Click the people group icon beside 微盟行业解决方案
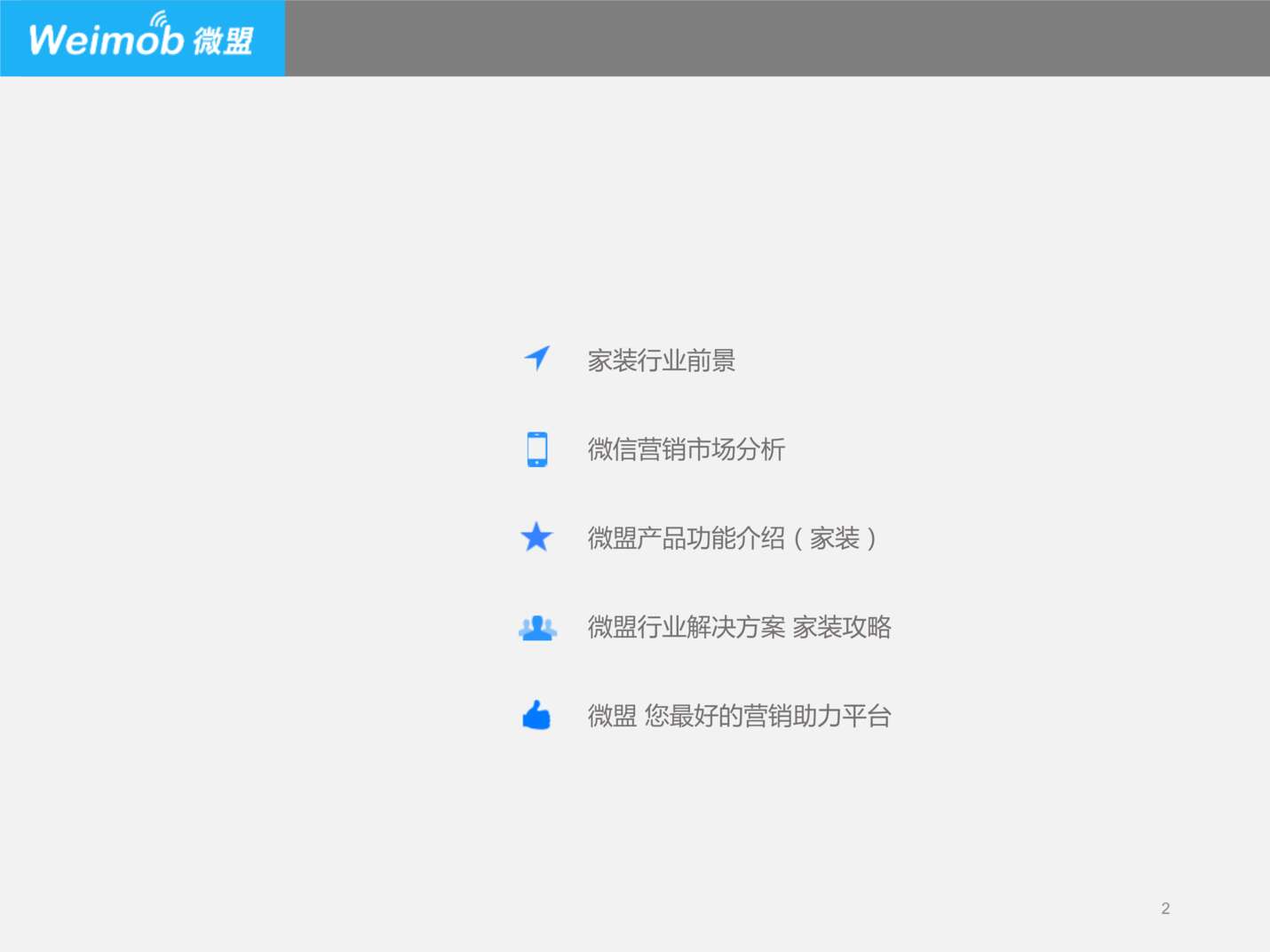The height and width of the screenshot is (952, 1270). coord(537,628)
